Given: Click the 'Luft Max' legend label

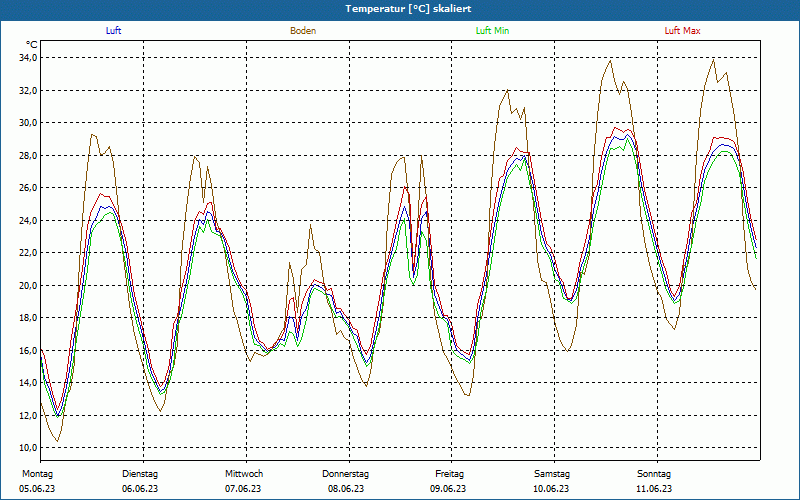Looking at the screenshot, I should 682,31.
